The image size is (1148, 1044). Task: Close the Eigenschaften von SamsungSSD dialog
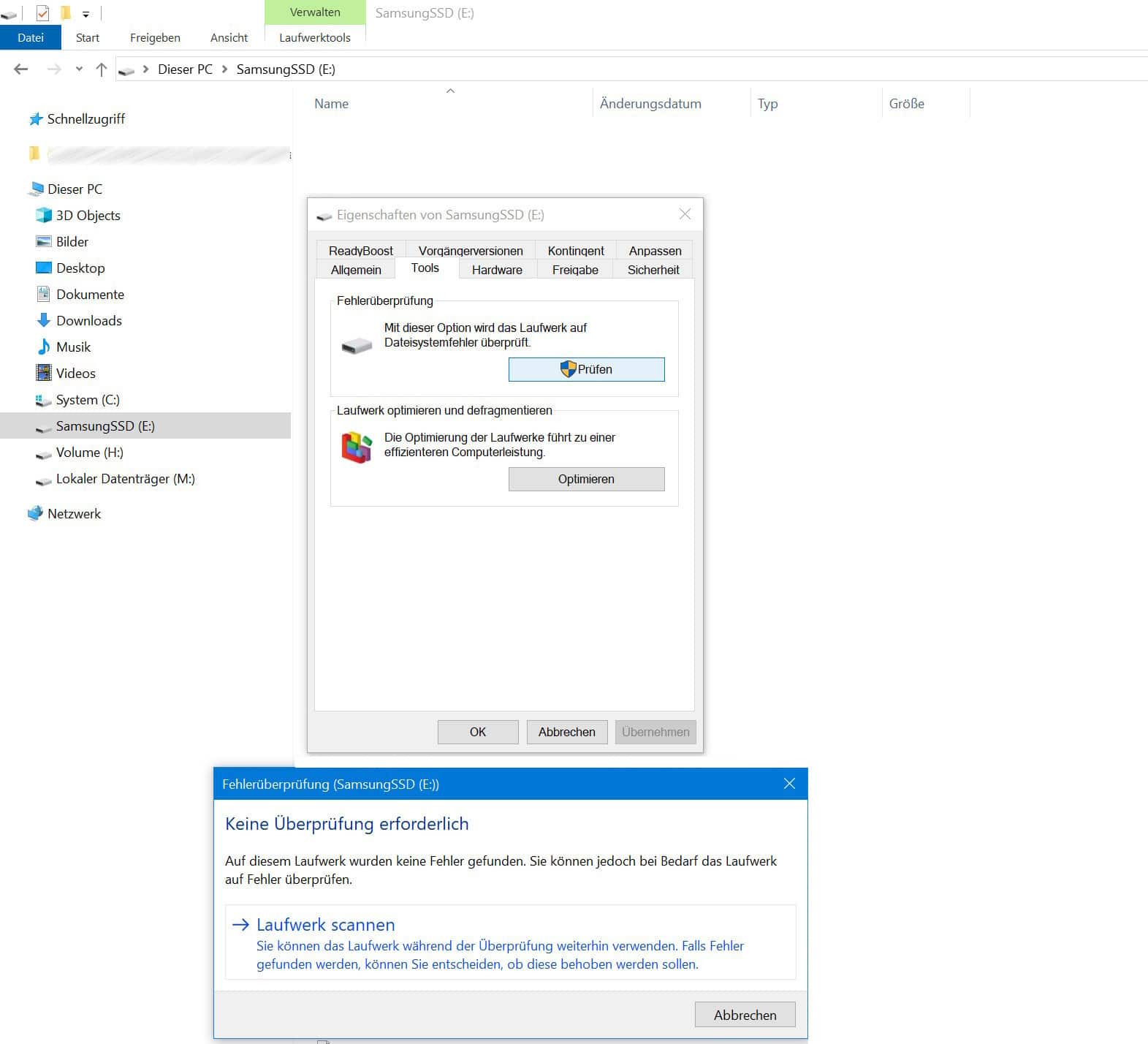tap(685, 214)
